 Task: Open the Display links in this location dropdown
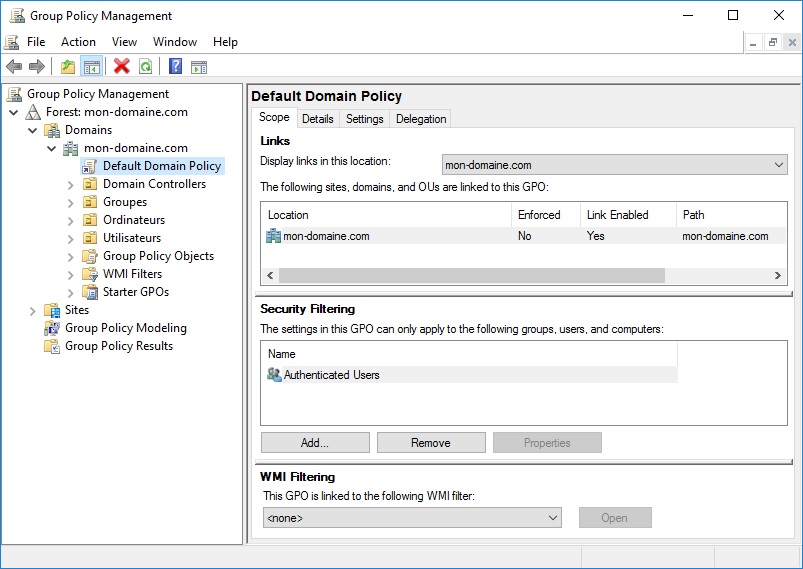click(615, 165)
